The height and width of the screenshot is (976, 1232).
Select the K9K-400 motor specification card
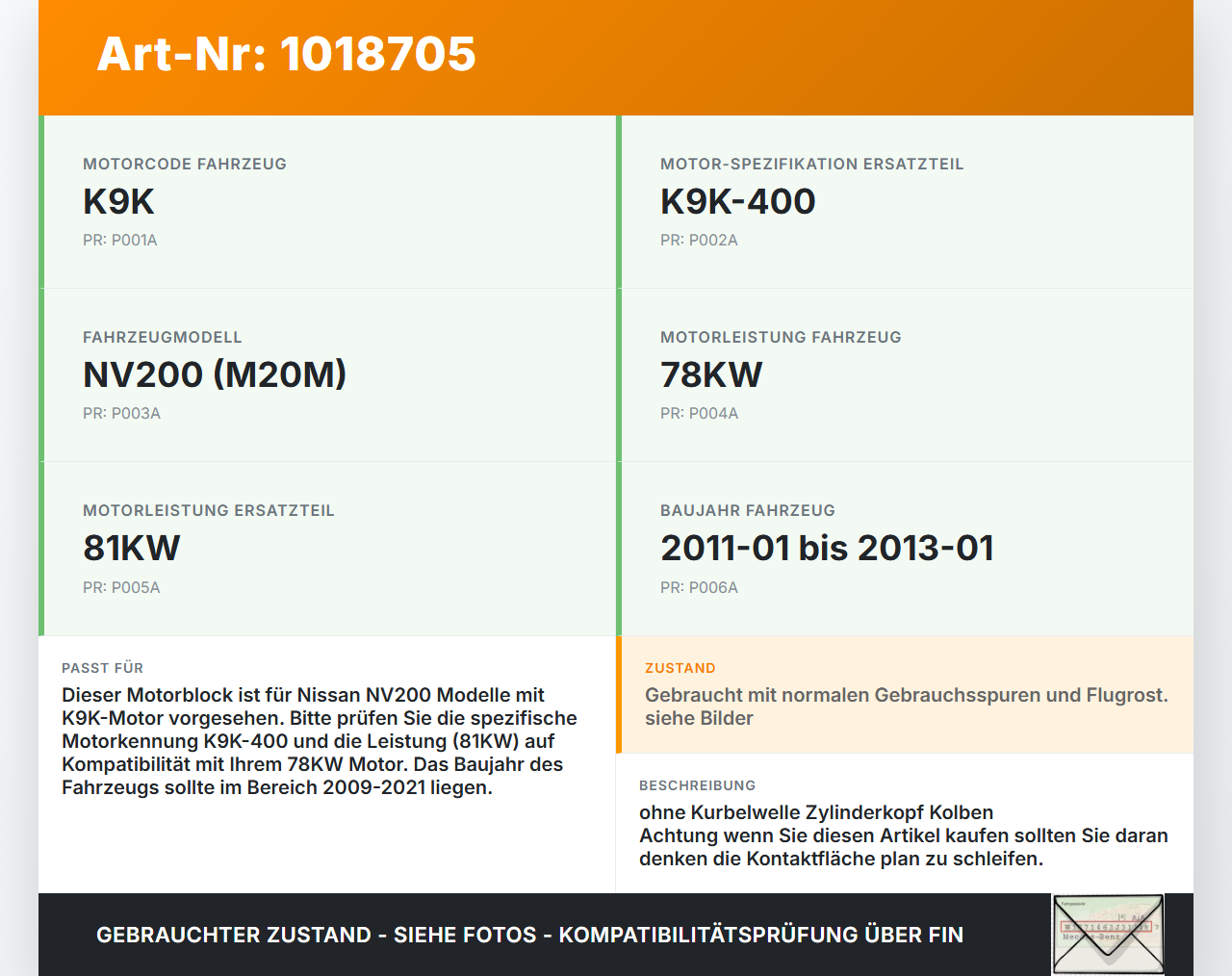click(x=905, y=202)
